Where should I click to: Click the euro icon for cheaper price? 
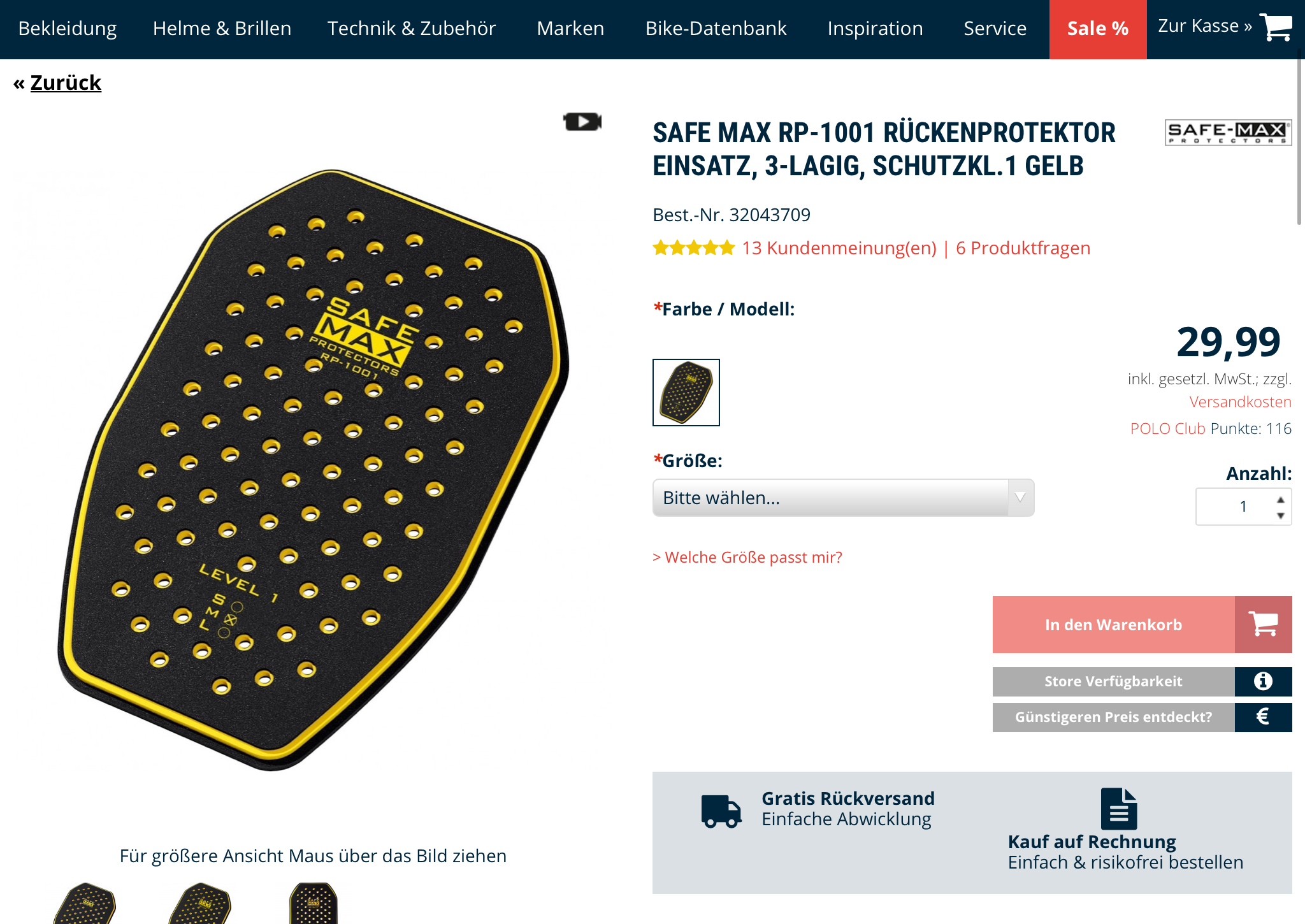(1264, 717)
